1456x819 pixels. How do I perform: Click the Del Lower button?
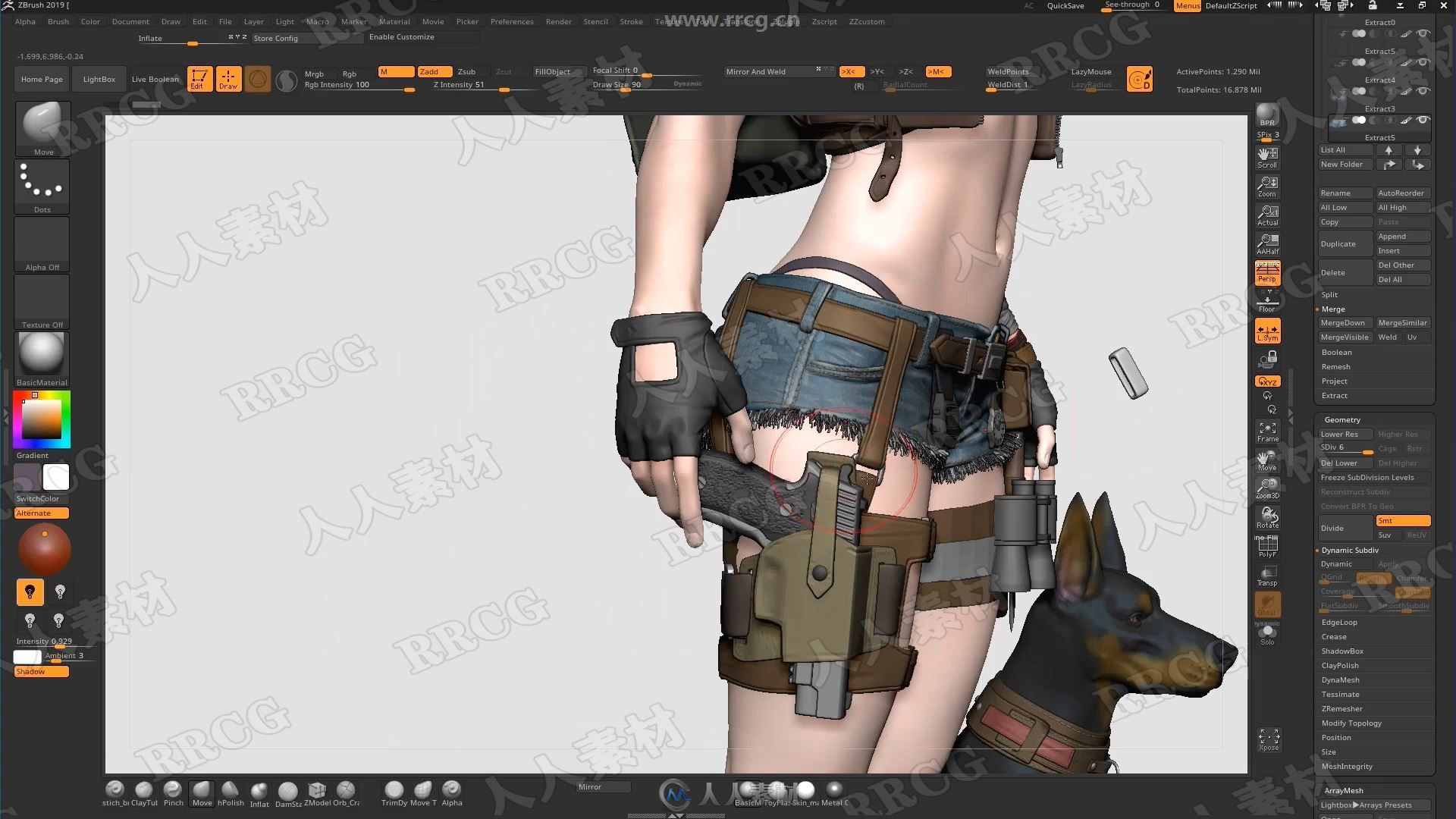click(1345, 463)
